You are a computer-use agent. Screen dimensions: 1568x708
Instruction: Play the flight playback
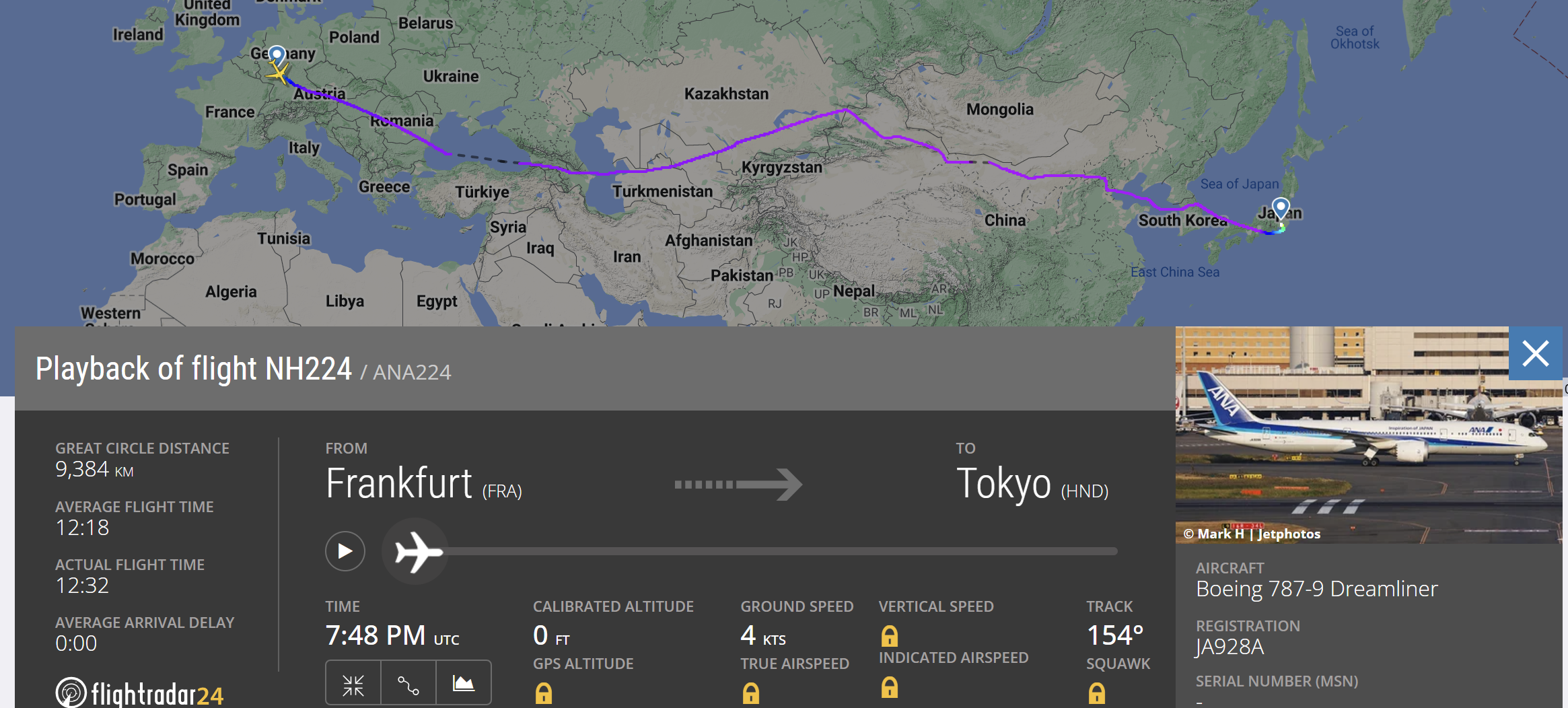(x=345, y=551)
